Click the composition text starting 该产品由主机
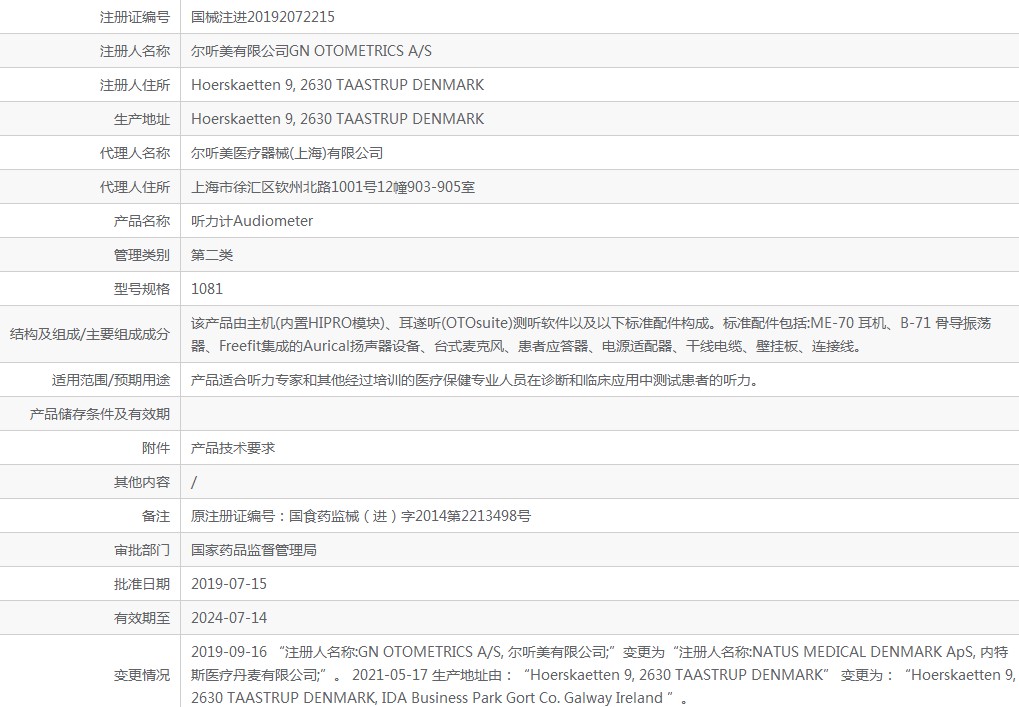 pyautogui.click(x=591, y=334)
